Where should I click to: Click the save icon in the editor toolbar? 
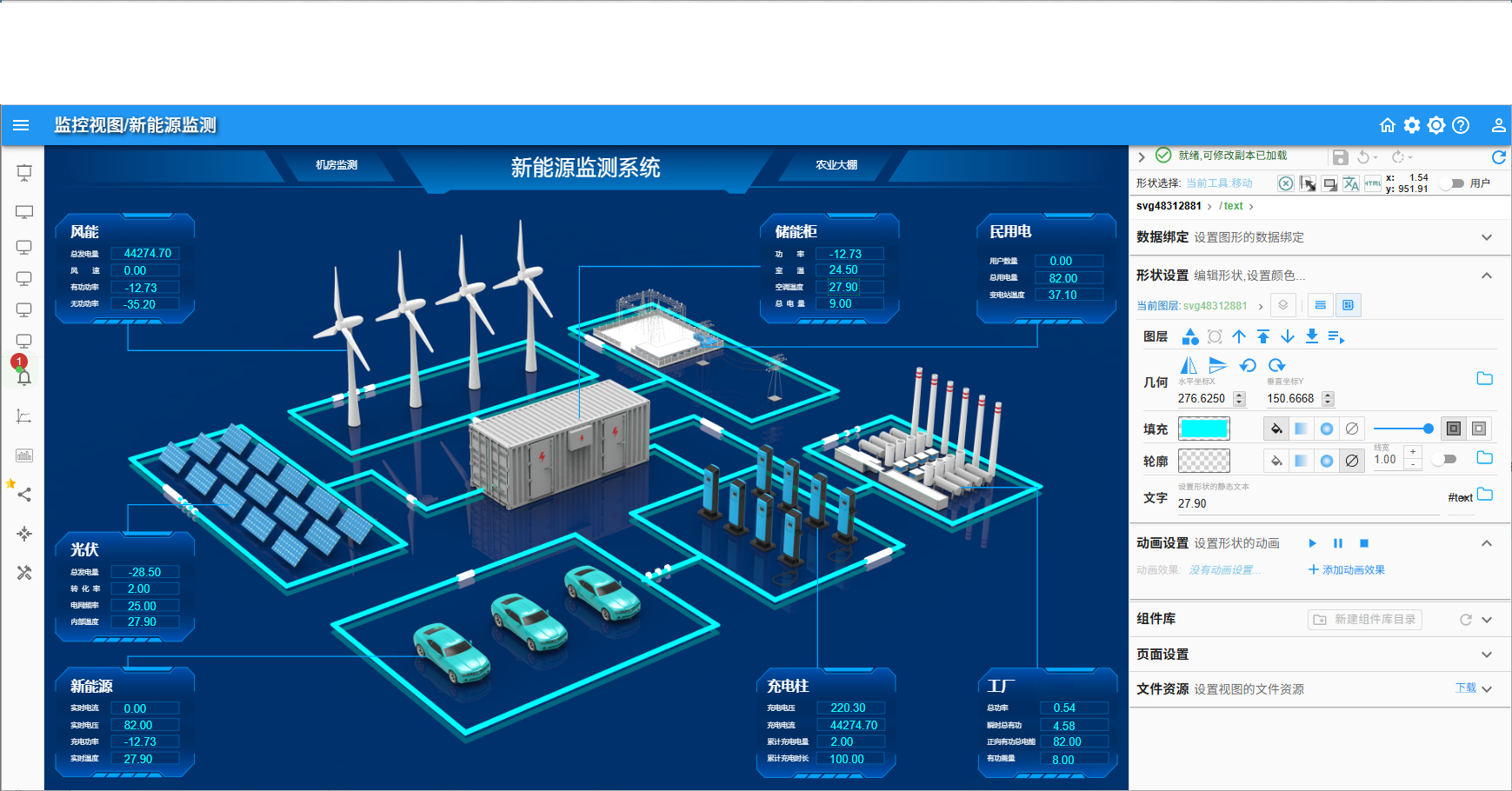coord(1340,157)
